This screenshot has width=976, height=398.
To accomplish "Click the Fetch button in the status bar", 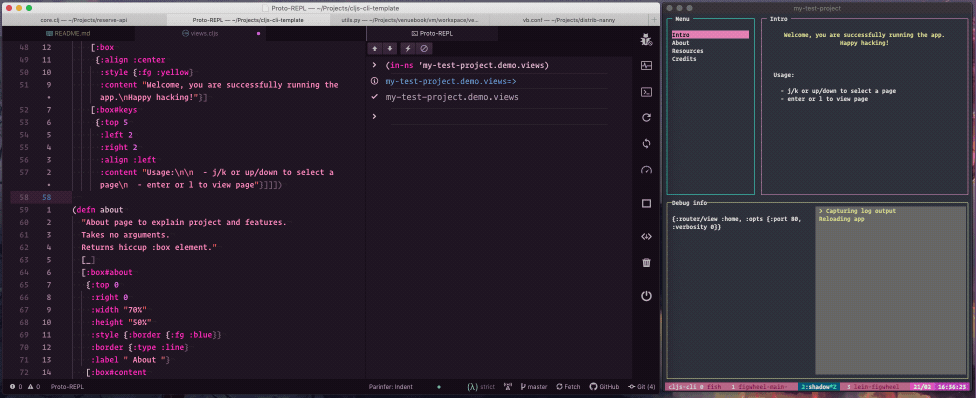I will 568,387.
